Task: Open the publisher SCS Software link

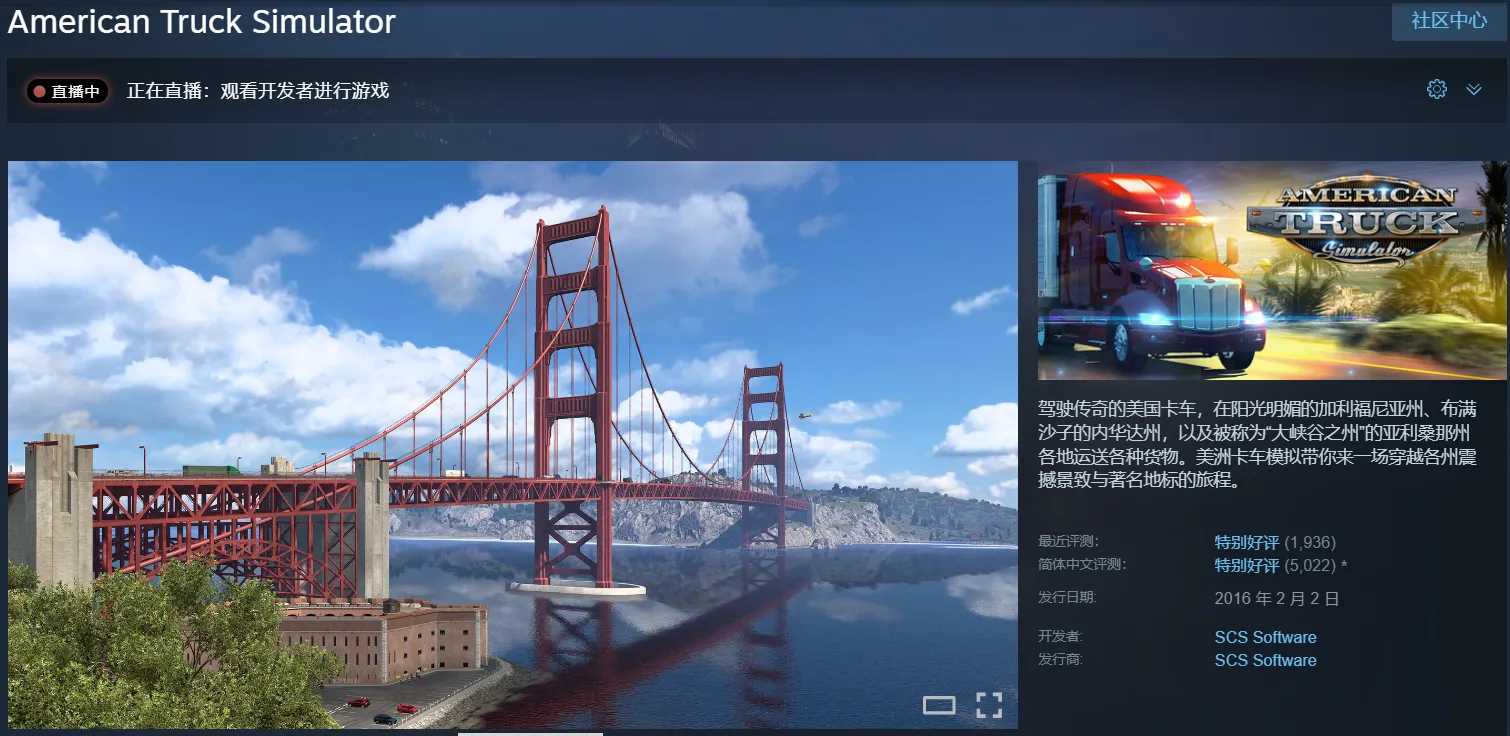Action: [x=1265, y=660]
